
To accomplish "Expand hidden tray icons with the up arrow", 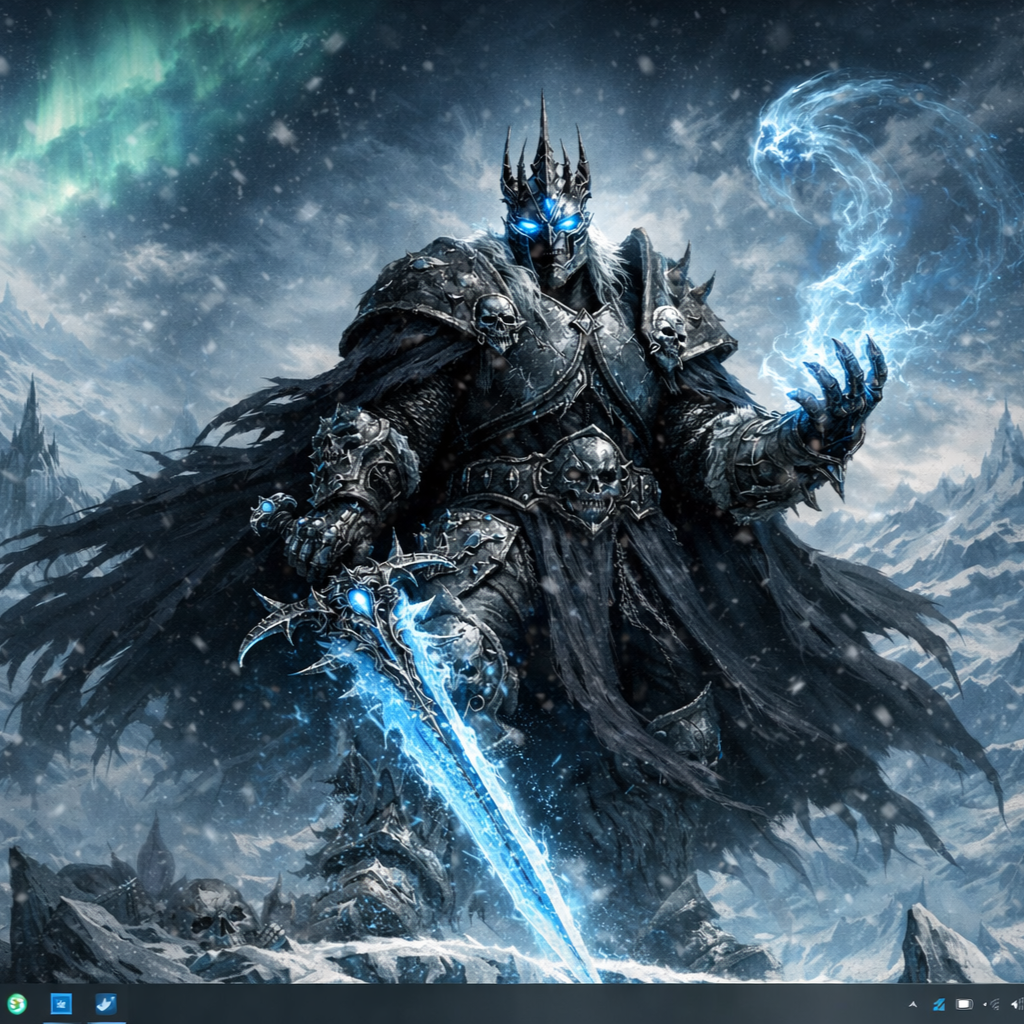I will point(913,1004).
